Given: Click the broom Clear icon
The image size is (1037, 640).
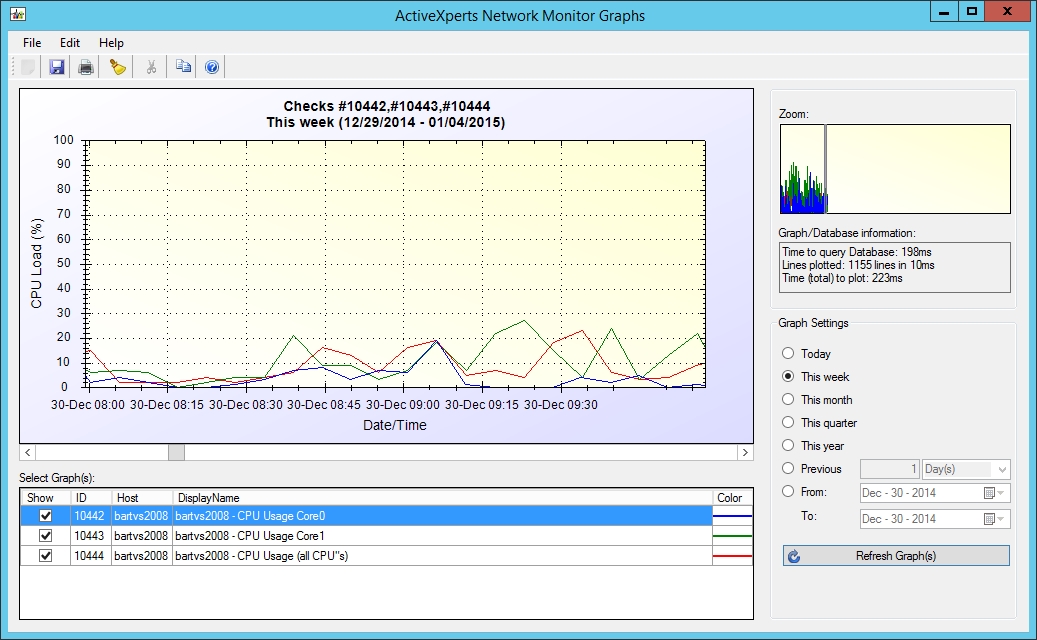Looking at the screenshot, I should [x=118, y=67].
